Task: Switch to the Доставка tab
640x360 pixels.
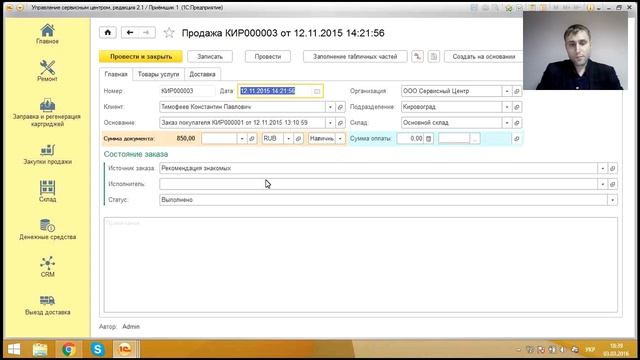Action: (202, 74)
